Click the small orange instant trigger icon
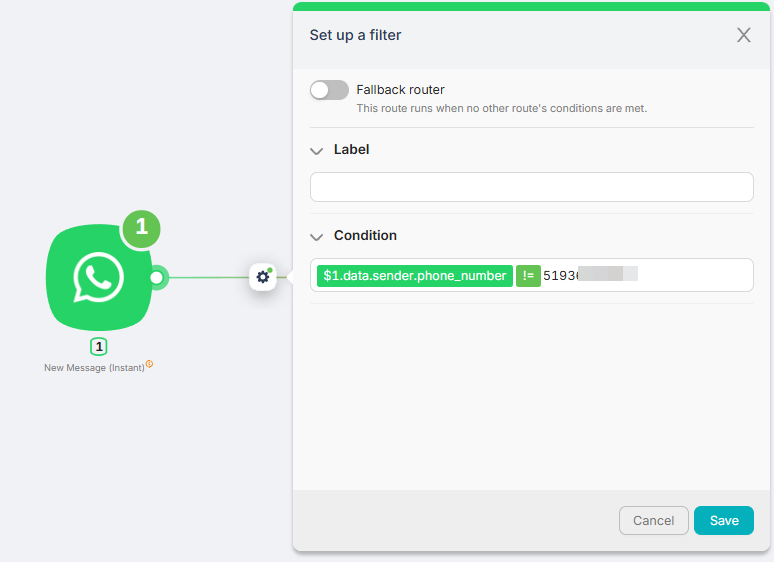The image size is (774, 562). click(150, 364)
